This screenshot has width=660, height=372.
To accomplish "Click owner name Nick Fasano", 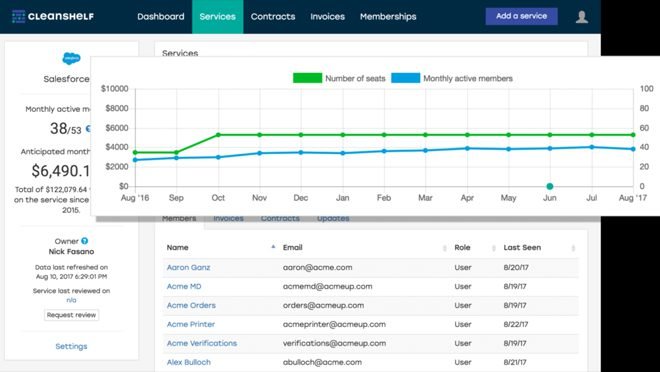I will pyautogui.click(x=71, y=252).
